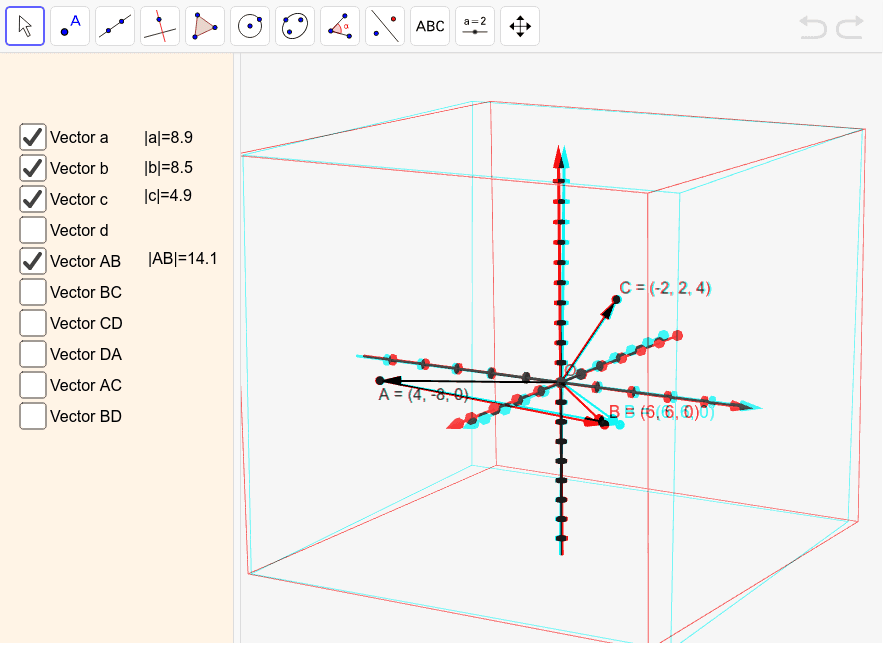Screen dimensions: 884x645
Task: Uncheck the Vector c checkbox
Action: tap(33, 199)
